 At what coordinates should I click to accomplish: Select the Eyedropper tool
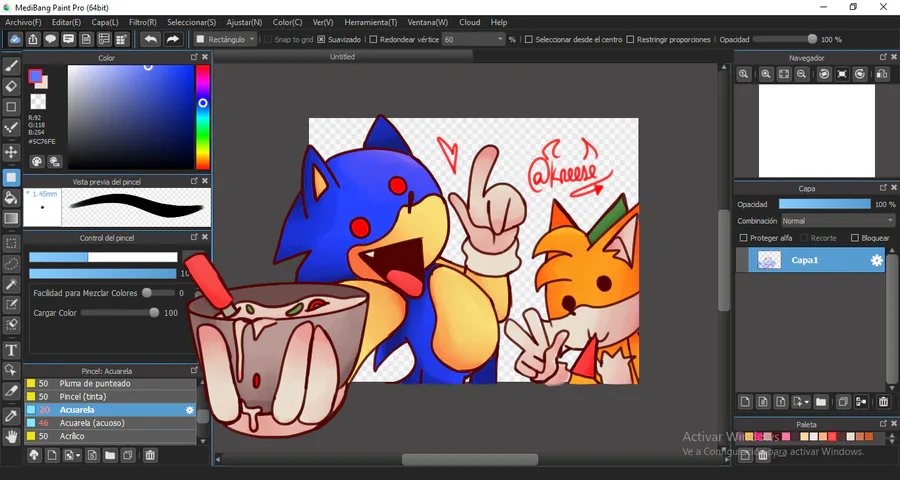coord(11,416)
